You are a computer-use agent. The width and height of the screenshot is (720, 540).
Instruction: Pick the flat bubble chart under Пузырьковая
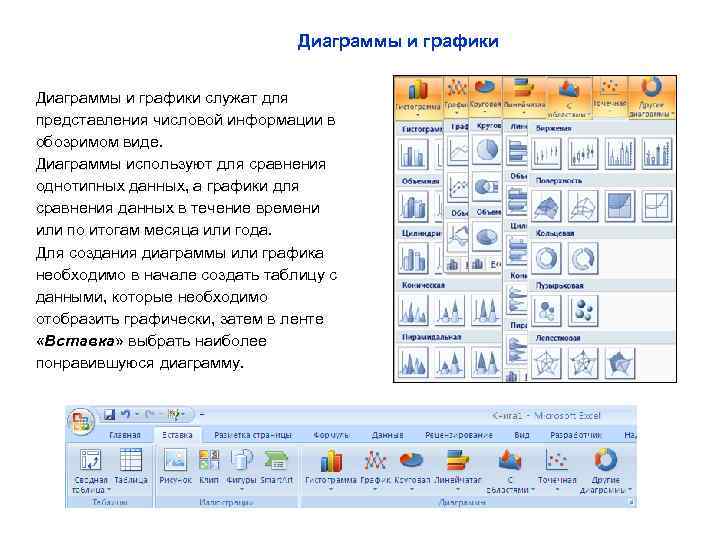point(546,311)
